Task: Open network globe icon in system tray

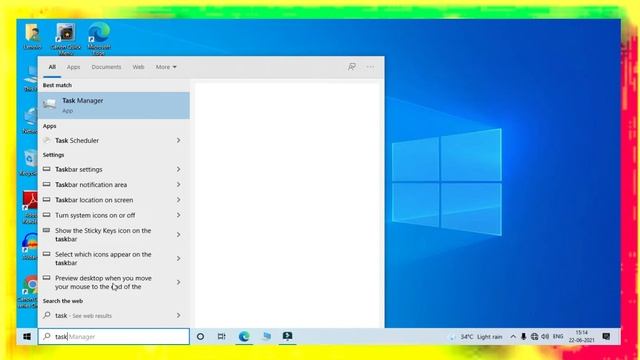Action: [x=534, y=337]
